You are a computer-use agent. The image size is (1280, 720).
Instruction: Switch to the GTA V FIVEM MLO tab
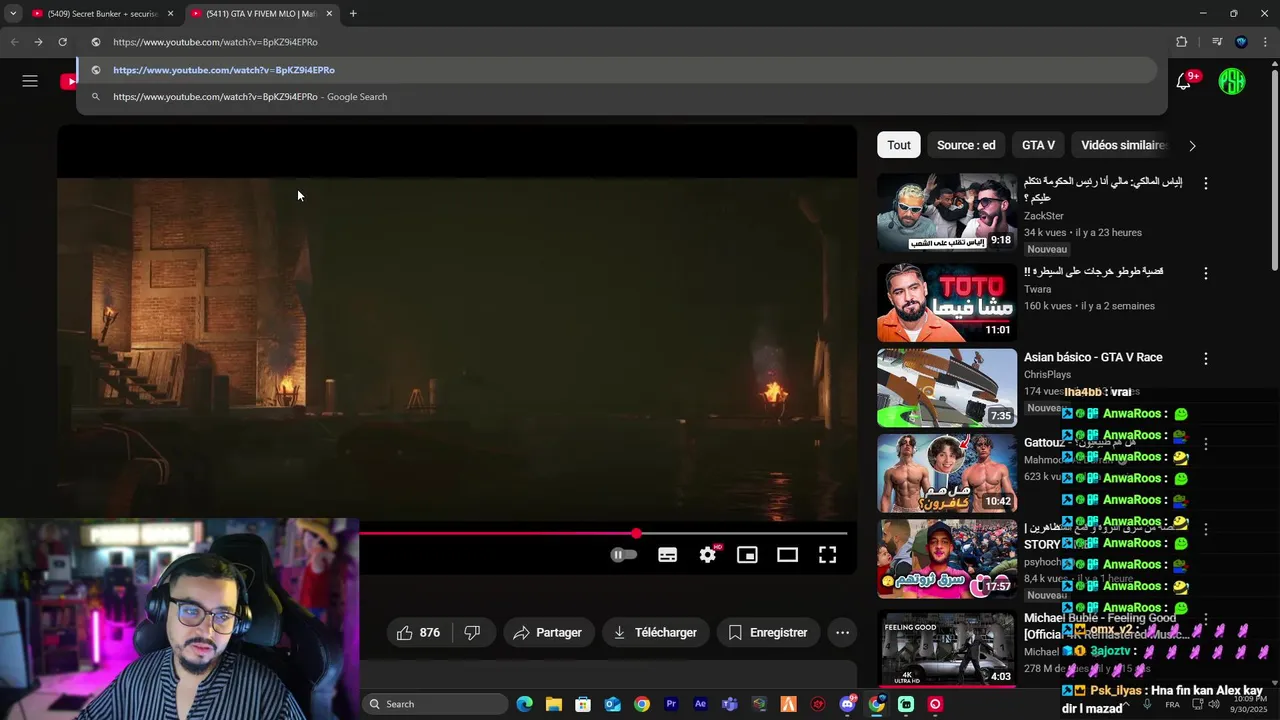(x=264, y=14)
